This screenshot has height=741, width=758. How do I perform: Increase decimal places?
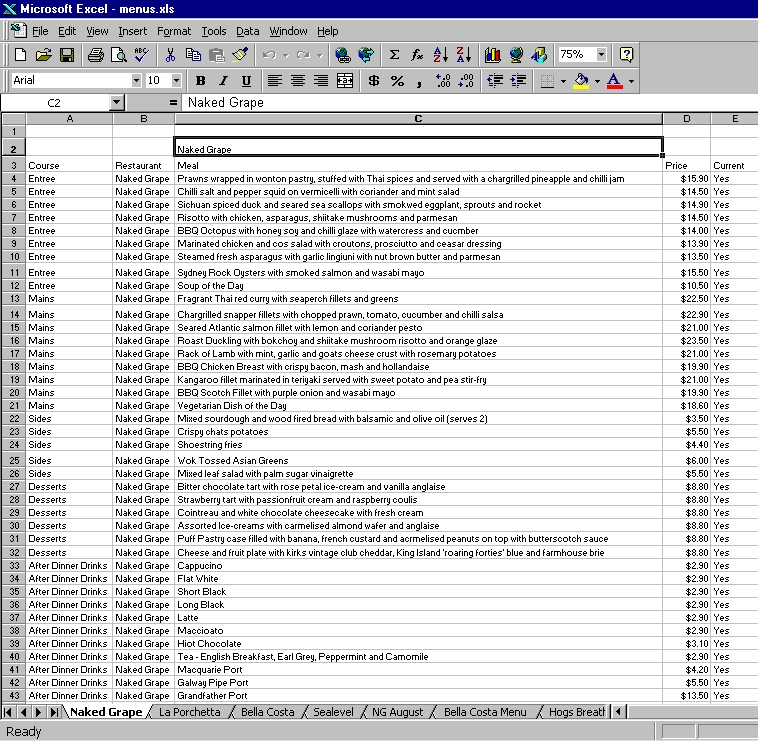(x=443, y=81)
